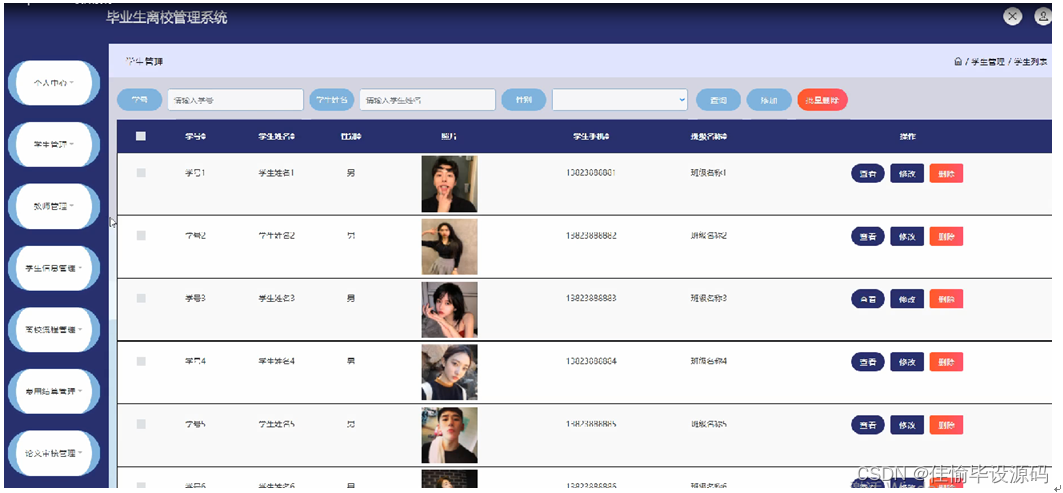Open the photo thumbnail of 学生姓名3

(x=449, y=310)
